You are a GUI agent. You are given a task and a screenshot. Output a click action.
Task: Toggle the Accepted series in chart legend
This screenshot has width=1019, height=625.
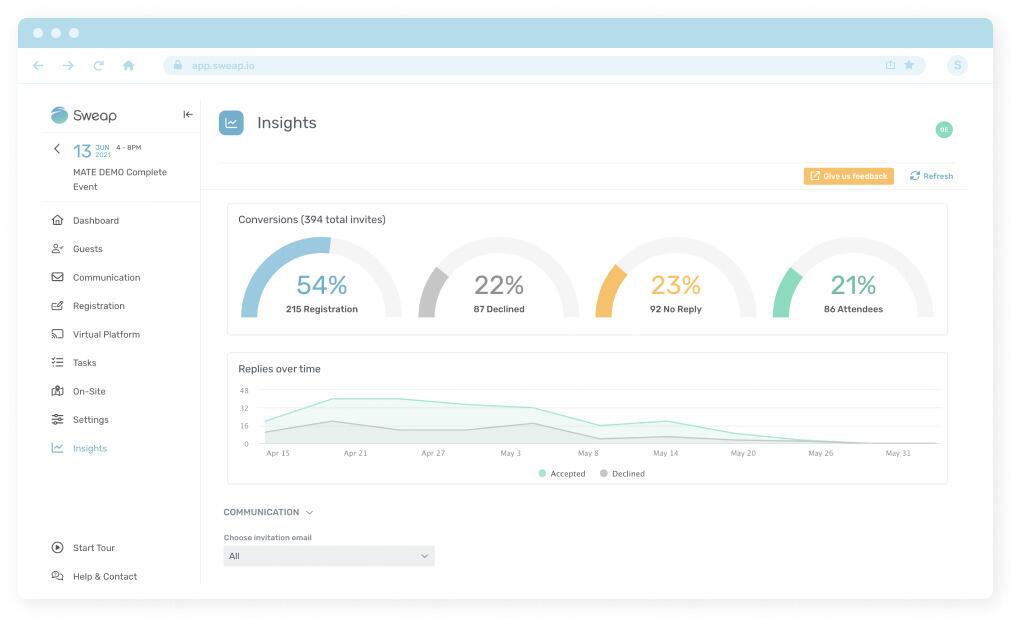click(x=562, y=474)
